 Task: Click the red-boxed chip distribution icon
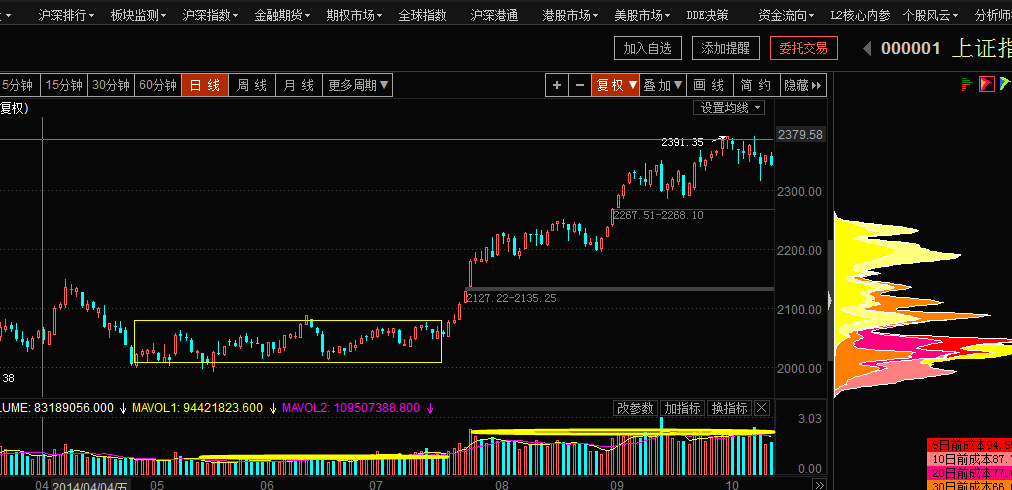coord(986,84)
